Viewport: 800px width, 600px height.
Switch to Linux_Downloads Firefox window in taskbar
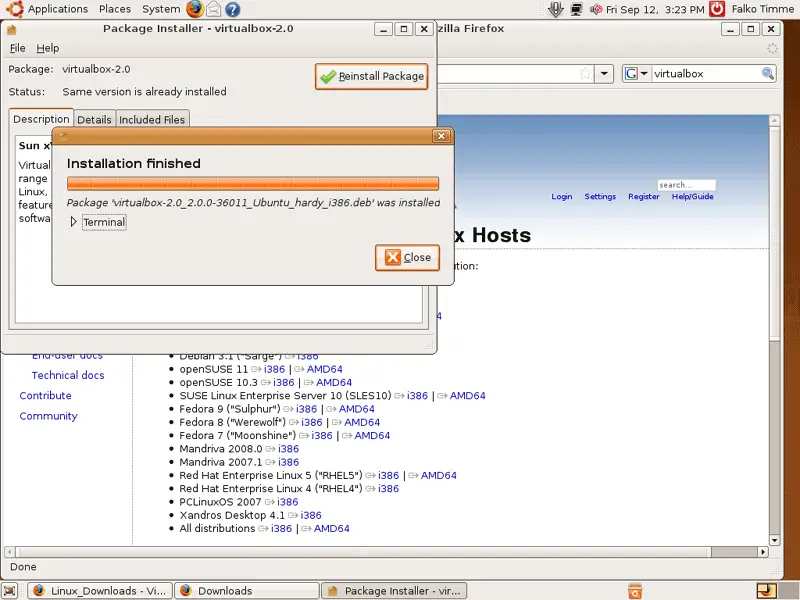point(100,591)
